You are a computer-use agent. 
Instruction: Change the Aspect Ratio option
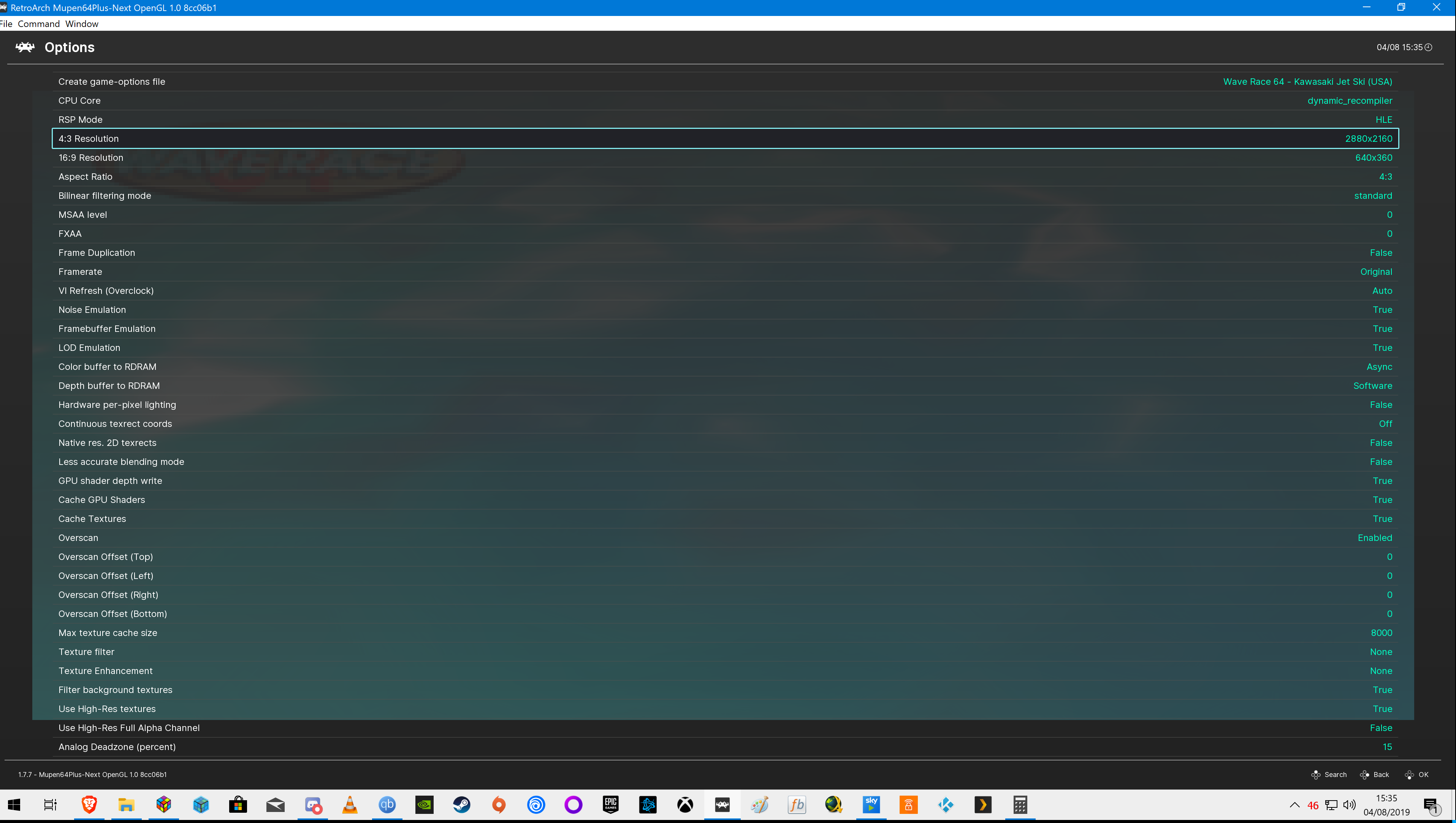point(725,177)
